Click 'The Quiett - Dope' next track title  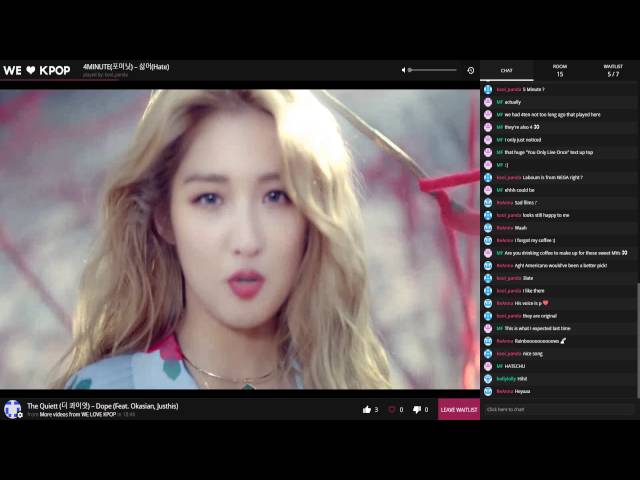click(x=102, y=406)
